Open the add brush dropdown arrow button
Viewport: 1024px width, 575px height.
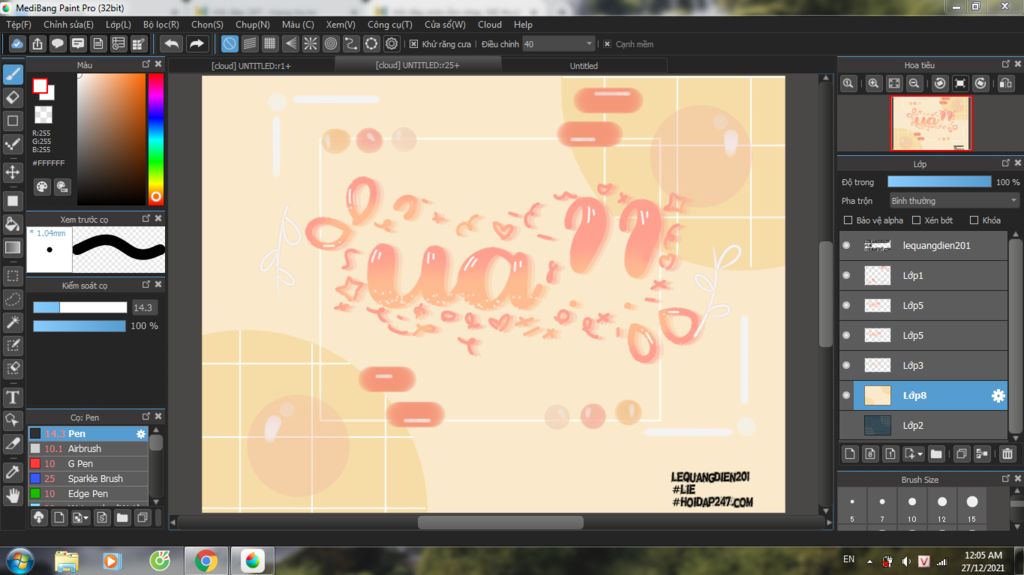pyautogui.click(x=80, y=518)
